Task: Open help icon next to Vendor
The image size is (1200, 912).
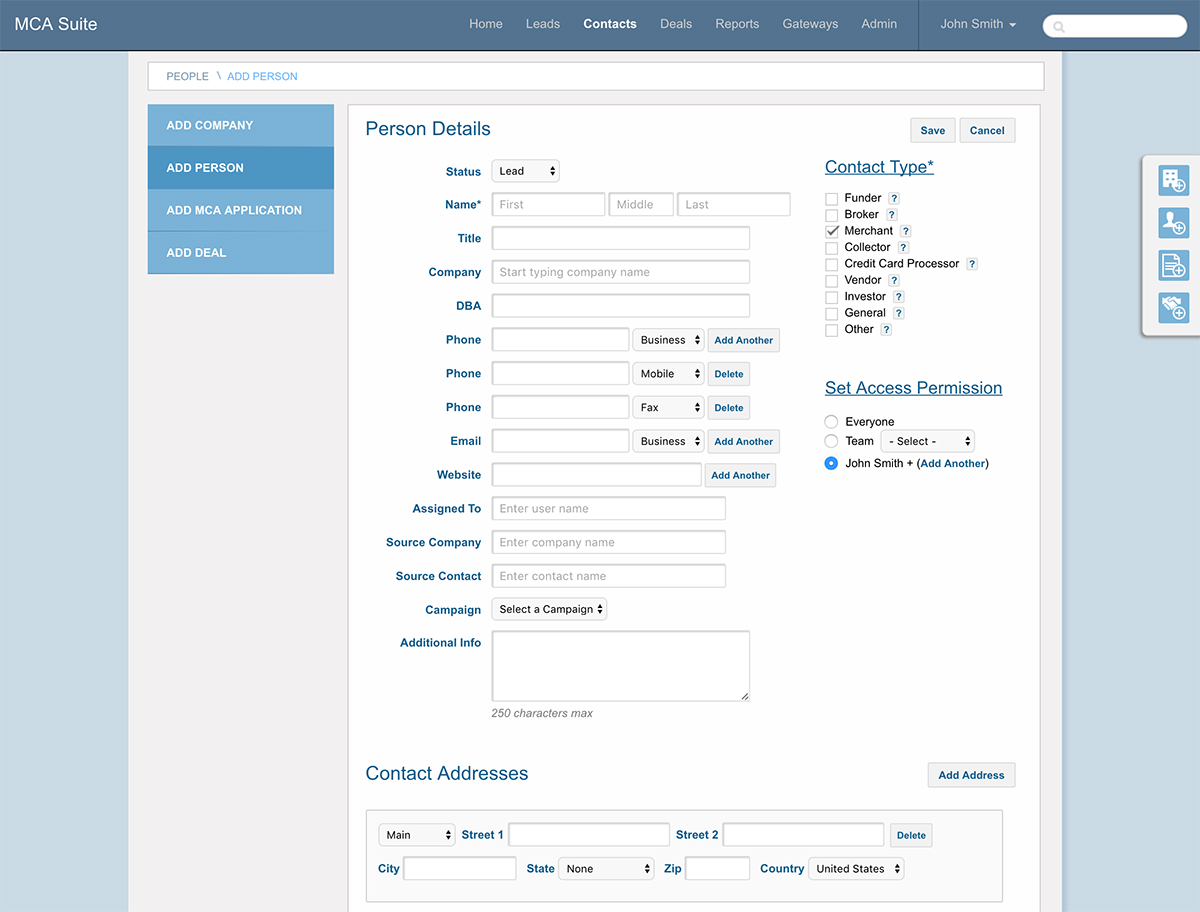Action: (x=894, y=281)
